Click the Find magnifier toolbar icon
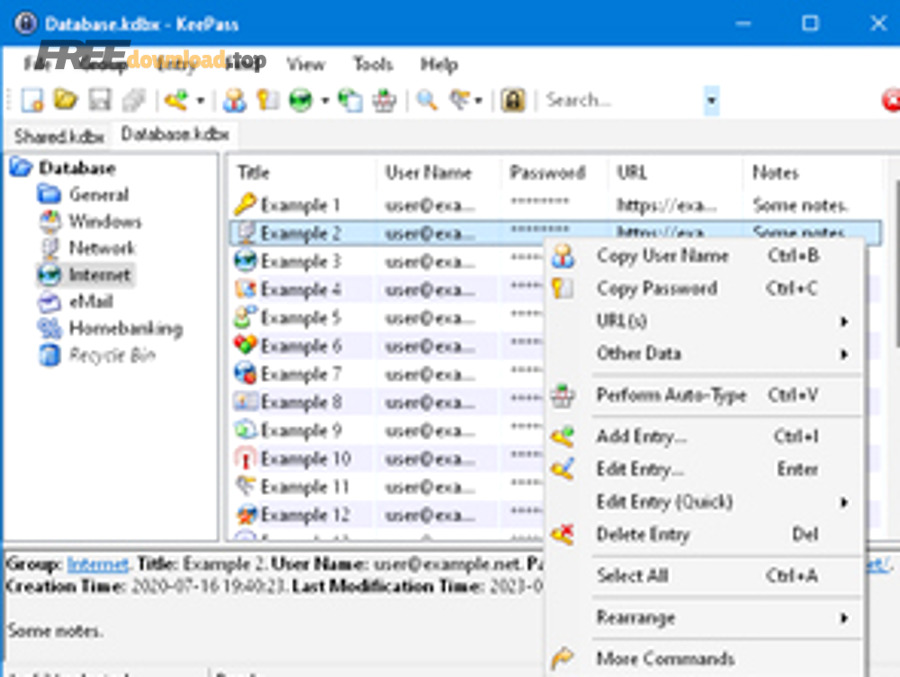The height and width of the screenshot is (677, 900). 427,100
